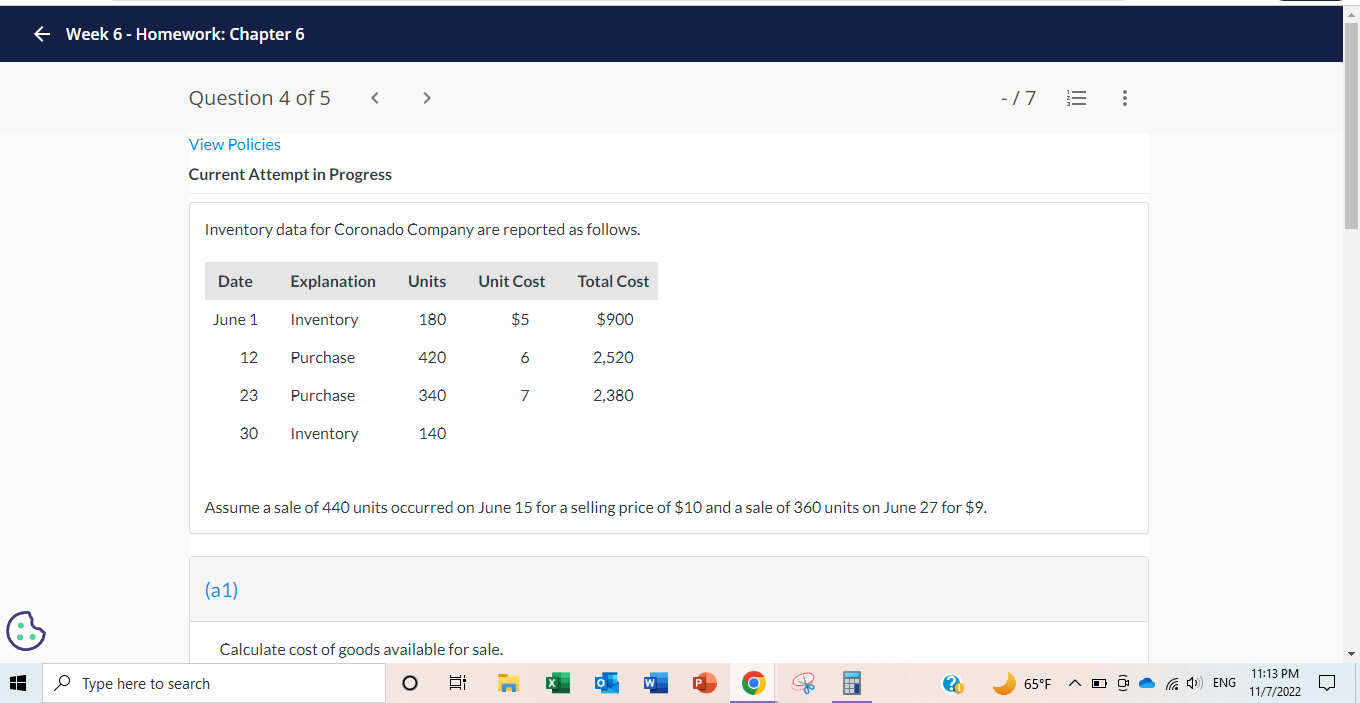Open the clock showing 11:13 PM
This screenshot has width=1360, height=703.
[x=1275, y=683]
